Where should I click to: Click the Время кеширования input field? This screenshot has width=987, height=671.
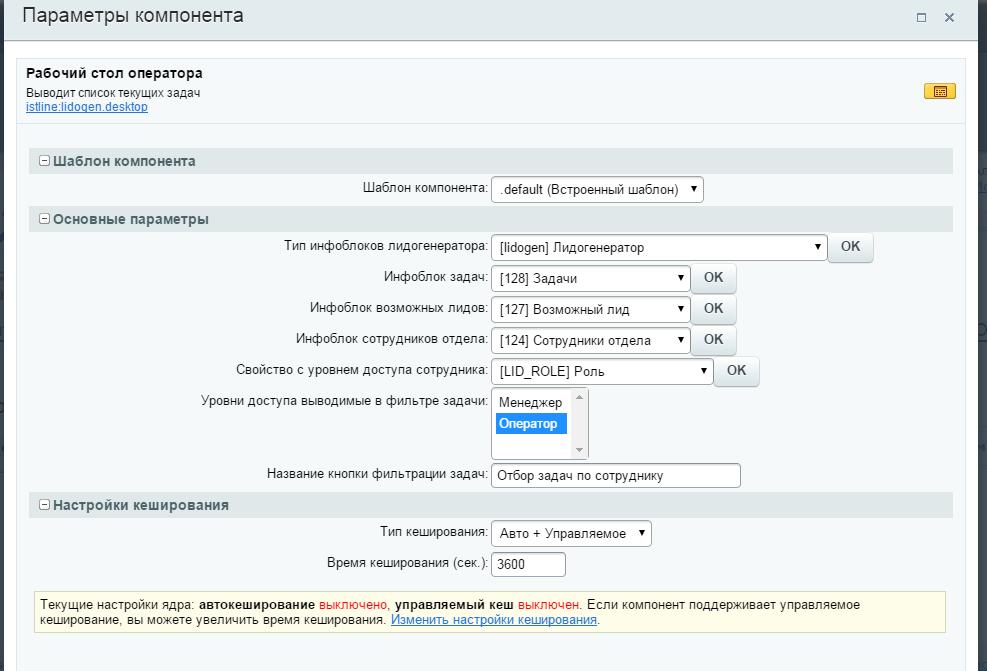click(x=528, y=564)
